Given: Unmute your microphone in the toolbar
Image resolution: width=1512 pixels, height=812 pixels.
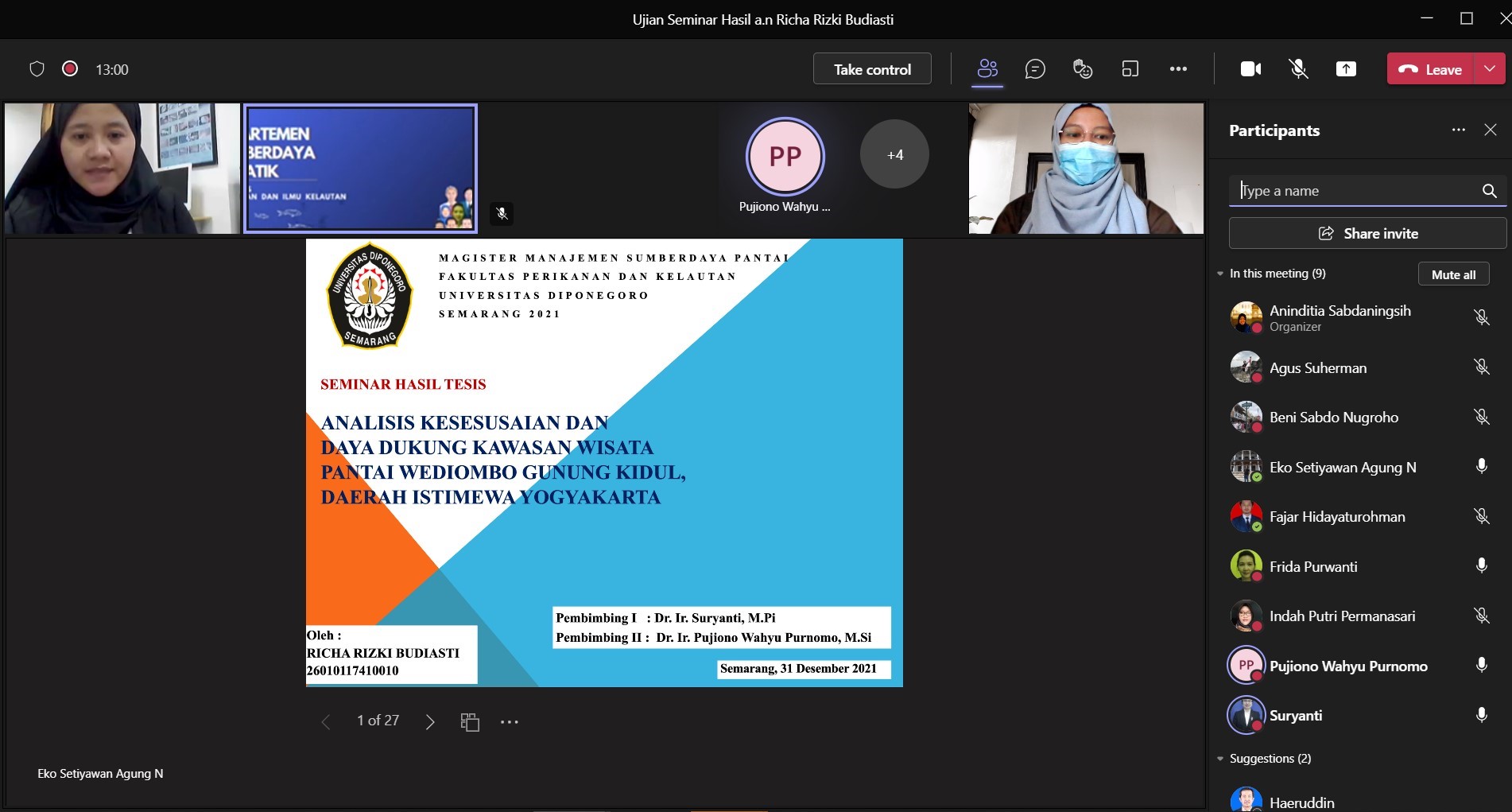Looking at the screenshot, I should [1298, 69].
